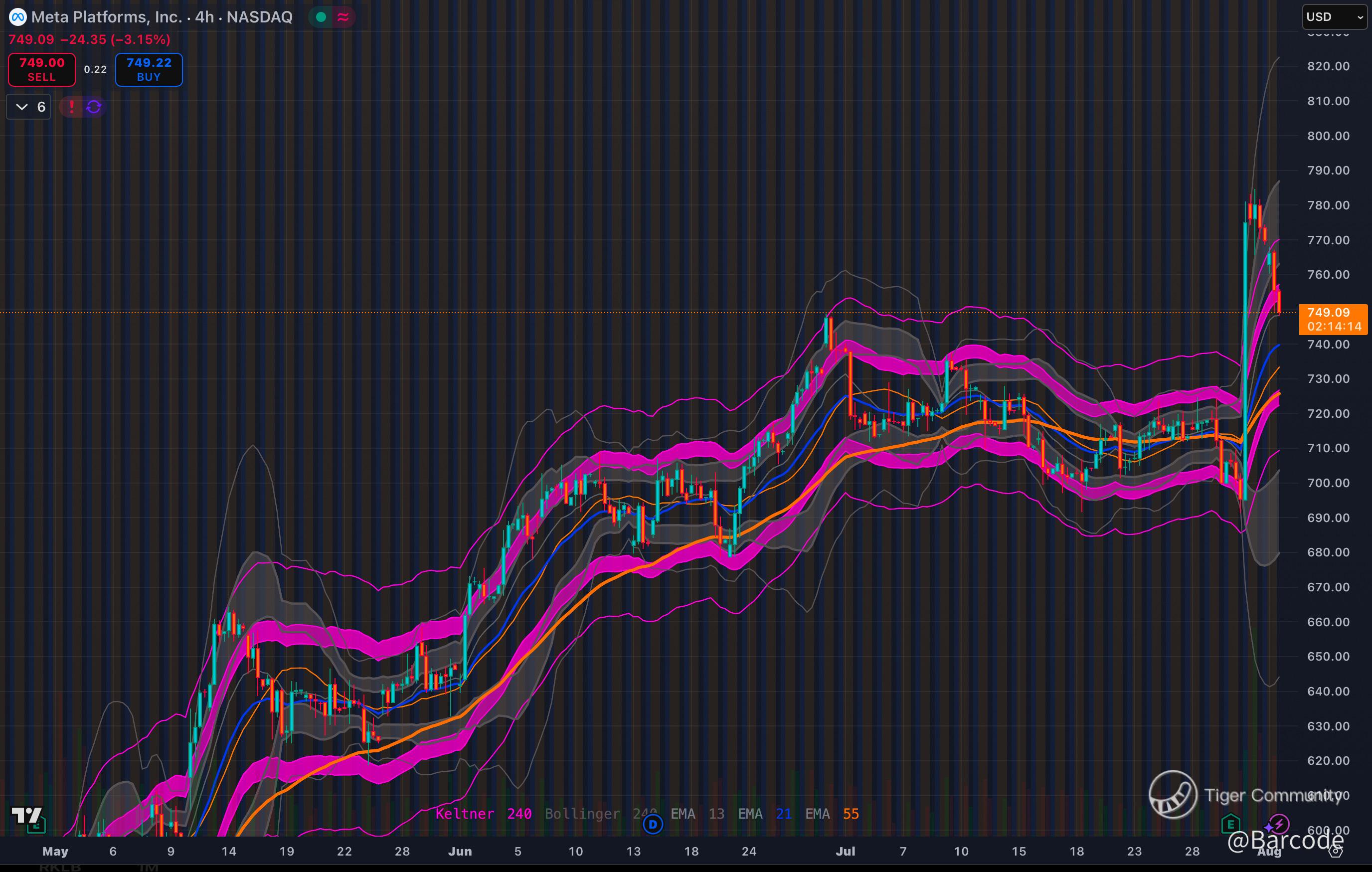Click the orange 749.09 current price label
Viewport: 1372px width, 872px height.
(1333, 319)
